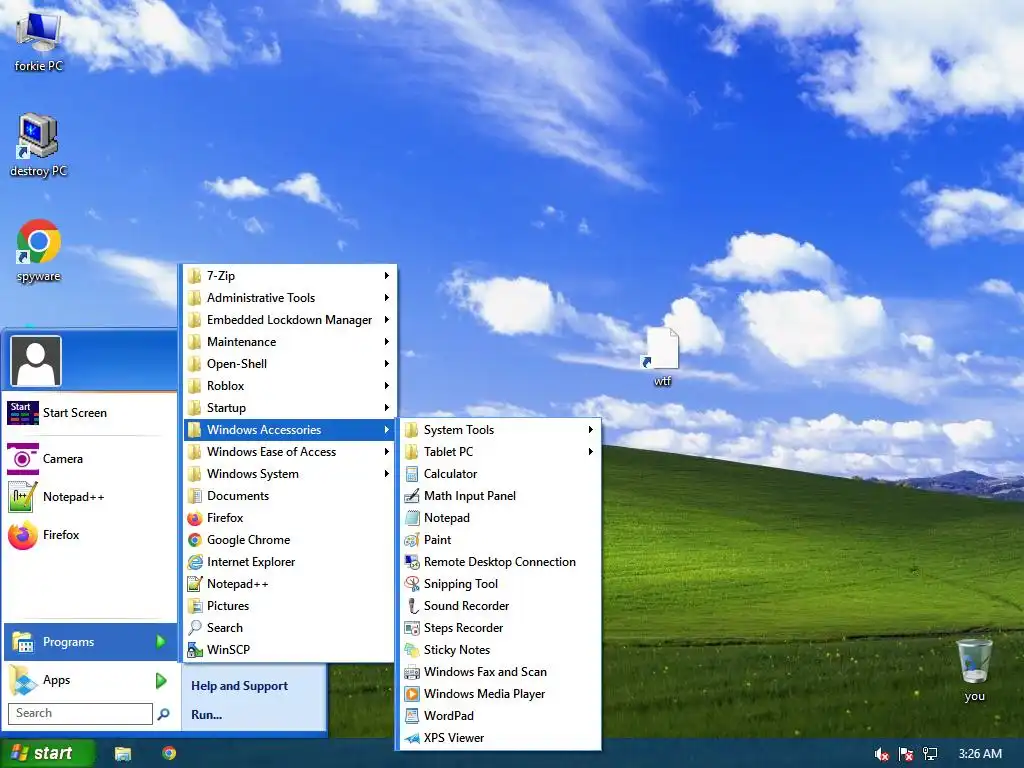Open Help and Support
The width and height of the screenshot is (1024, 768).
tap(239, 686)
